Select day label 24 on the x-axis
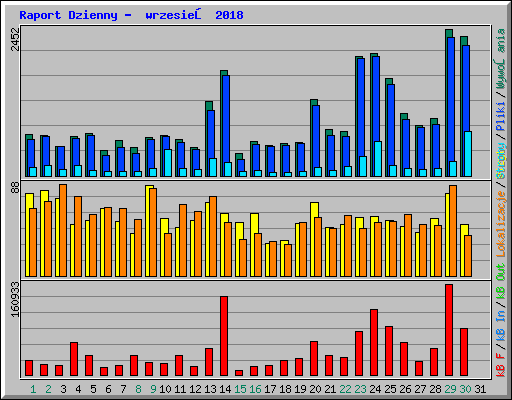 pos(375,389)
